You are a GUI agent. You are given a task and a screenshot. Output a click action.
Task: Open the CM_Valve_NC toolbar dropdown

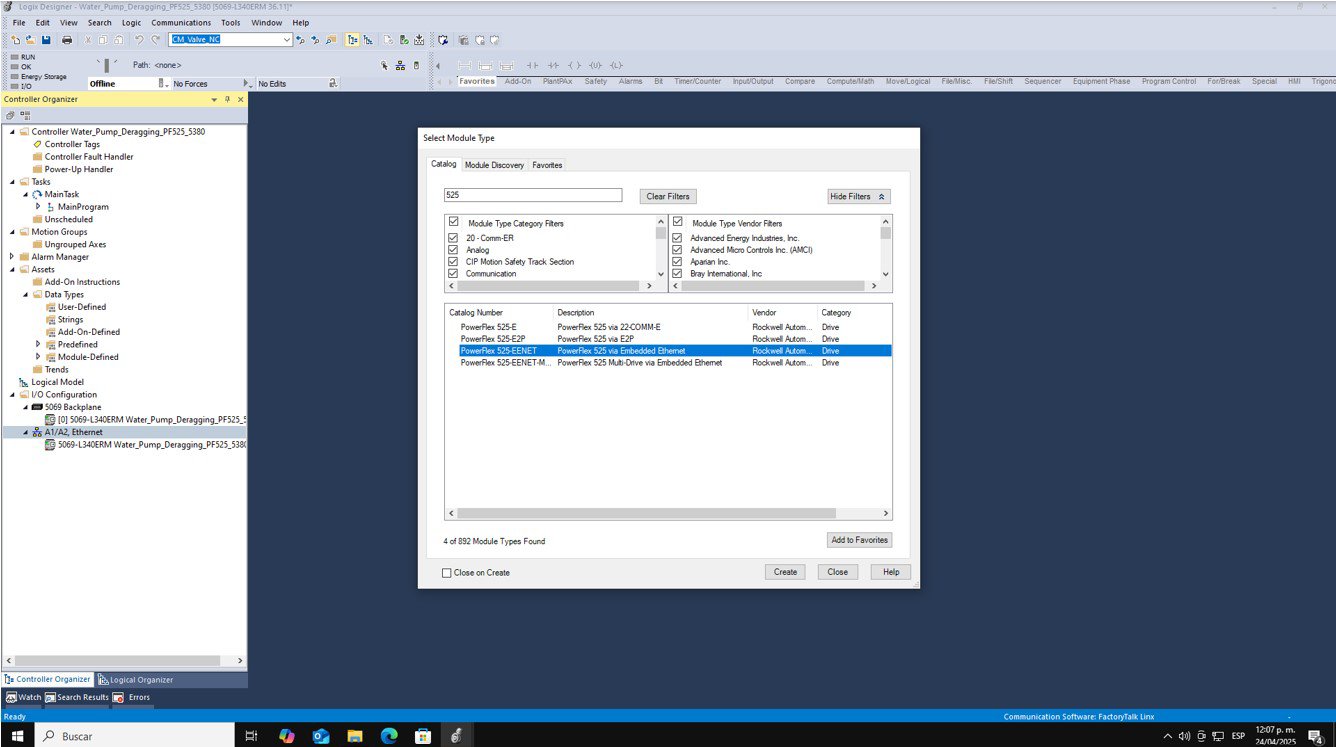coord(287,40)
